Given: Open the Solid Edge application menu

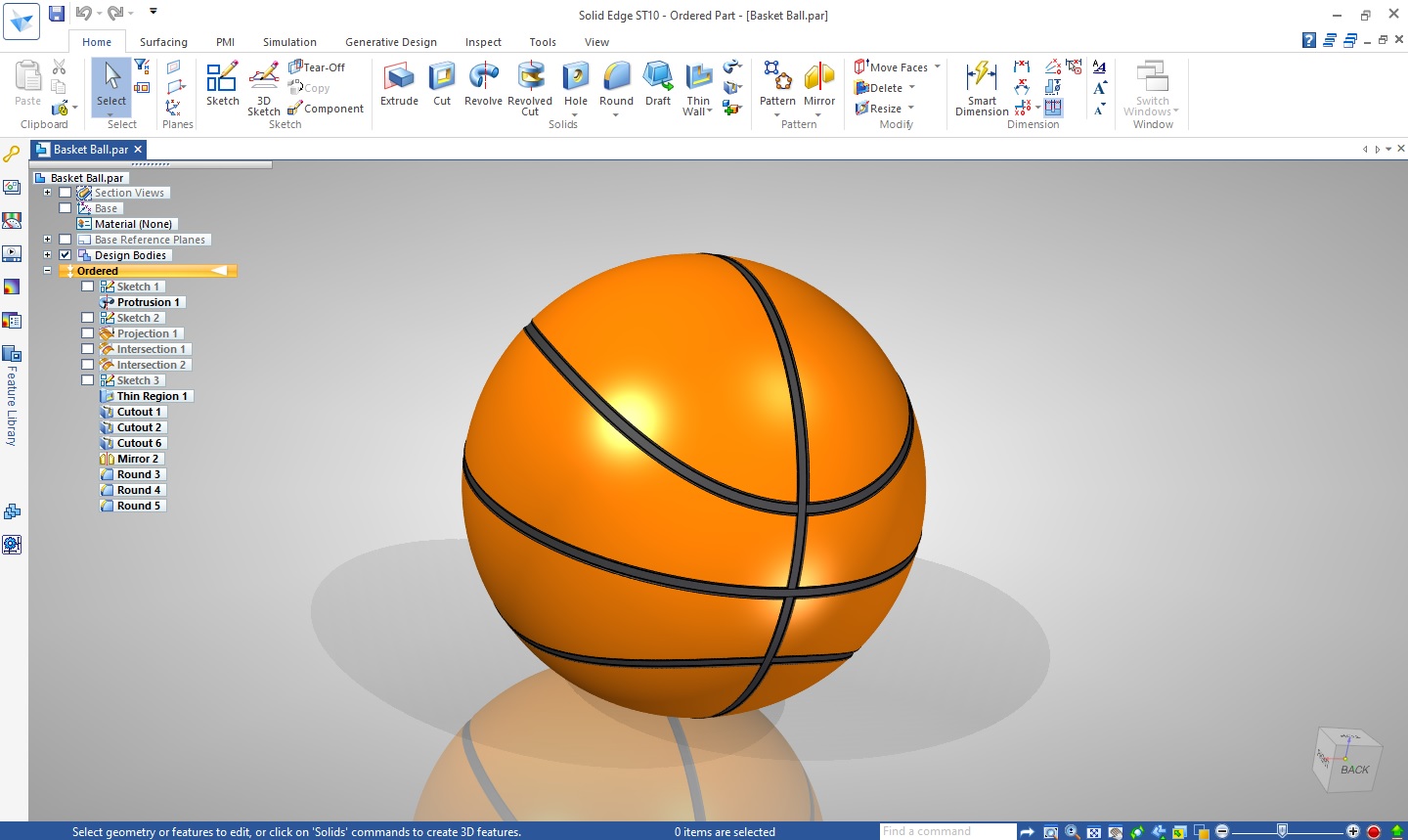Looking at the screenshot, I should 22,21.
